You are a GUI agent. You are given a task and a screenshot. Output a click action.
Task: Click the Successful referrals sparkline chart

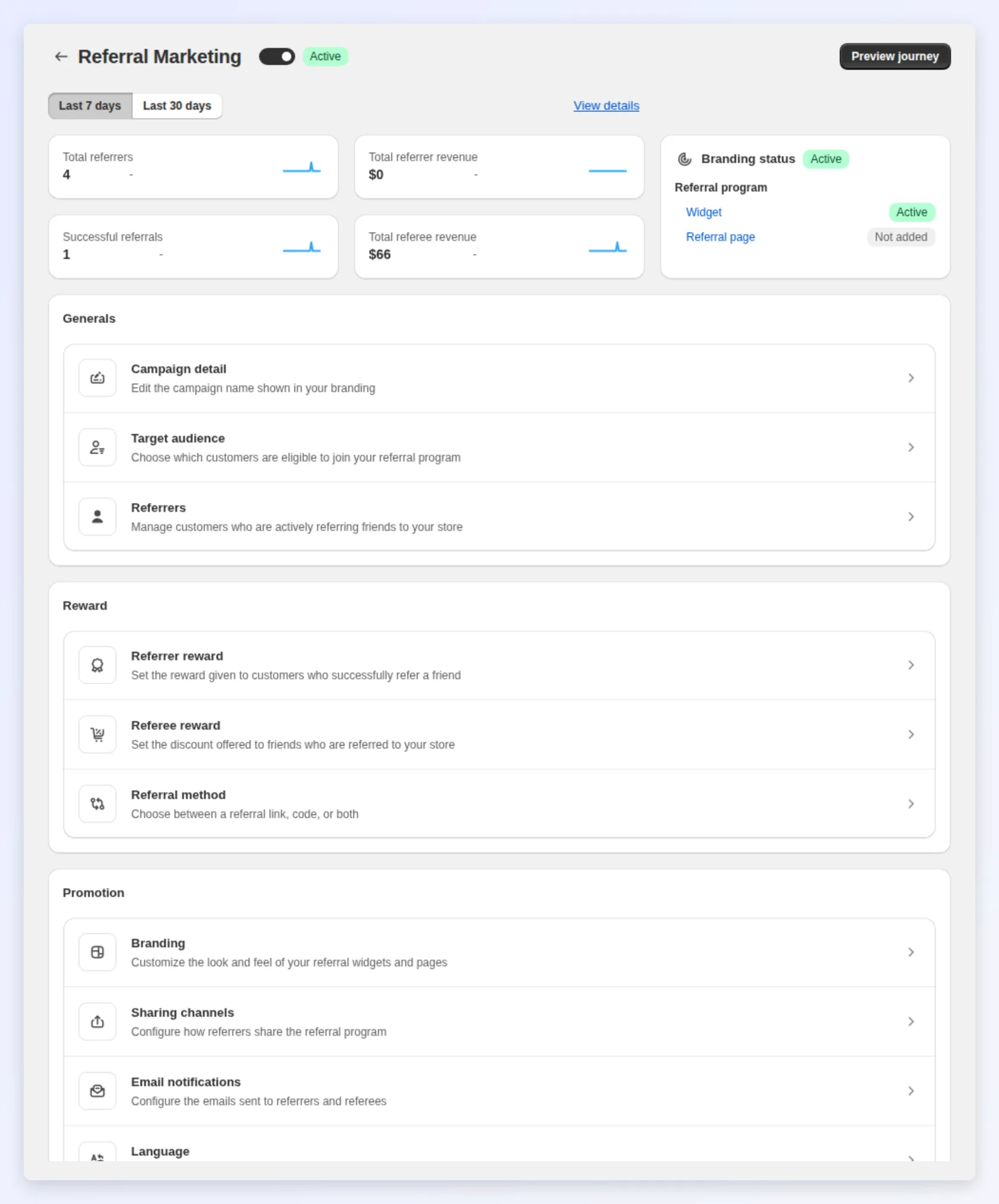pyautogui.click(x=301, y=247)
